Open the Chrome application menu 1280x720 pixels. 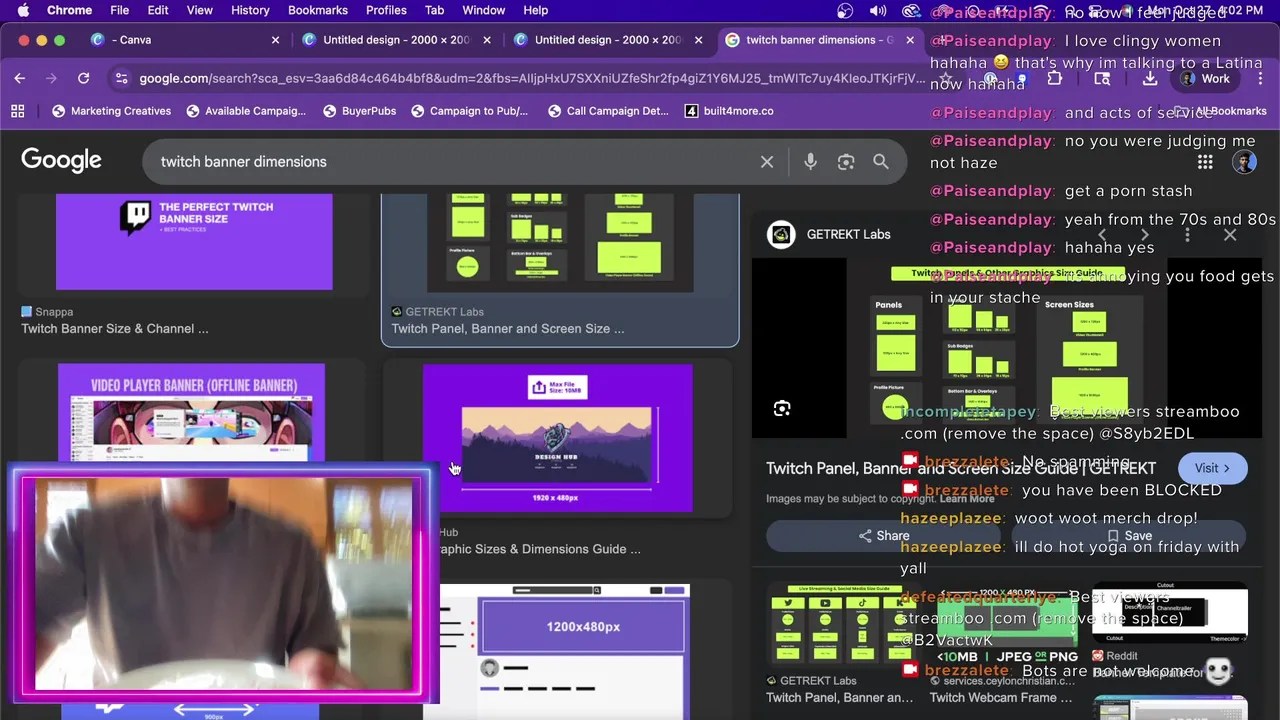click(69, 10)
